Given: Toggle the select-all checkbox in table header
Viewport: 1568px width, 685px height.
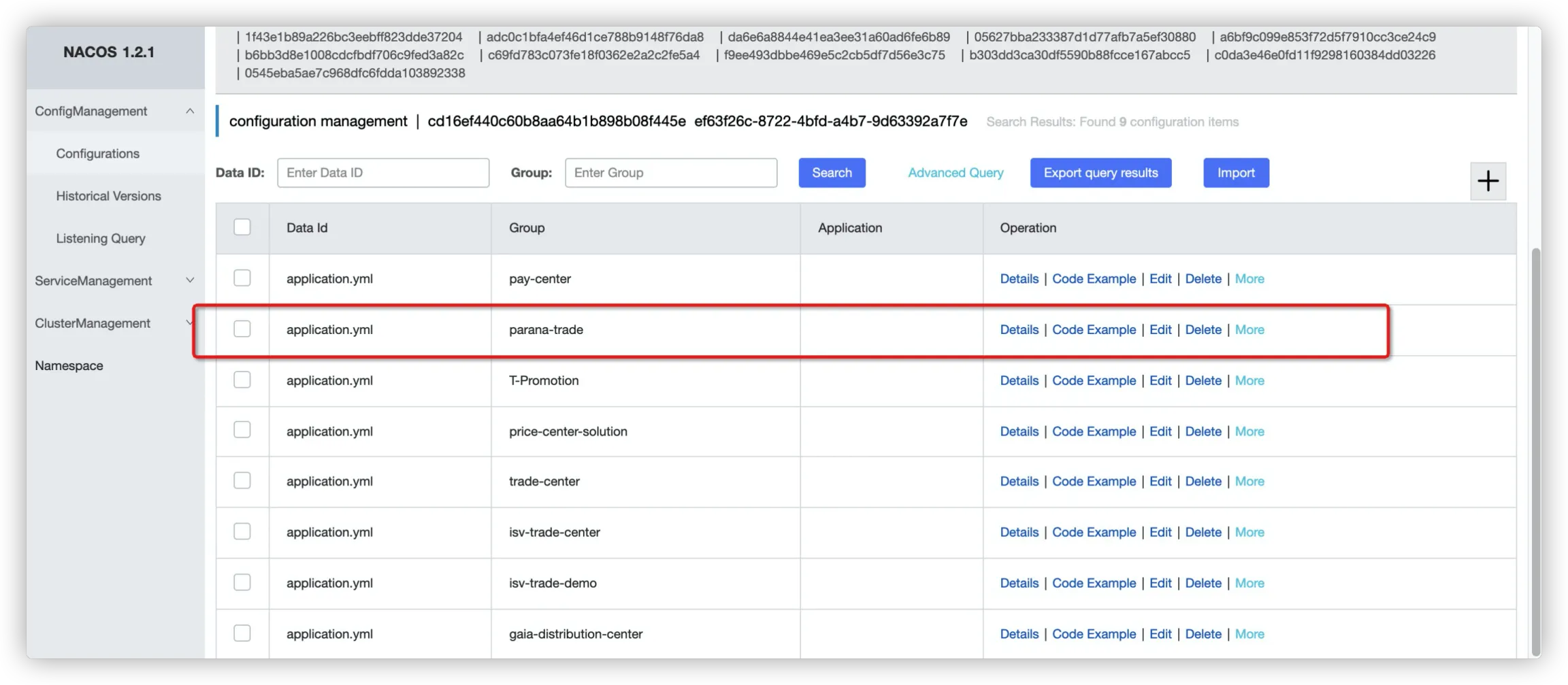Looking at the screenshot, I should click(242, 227).
